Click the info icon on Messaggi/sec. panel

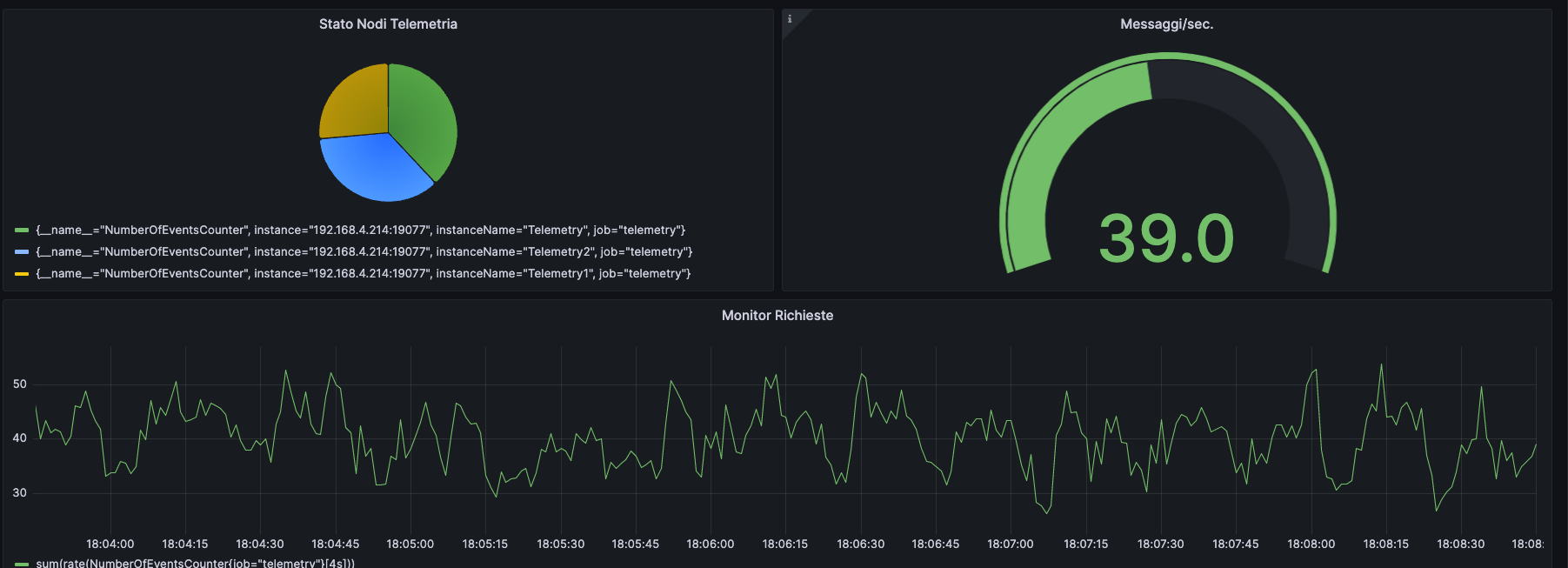790,19
